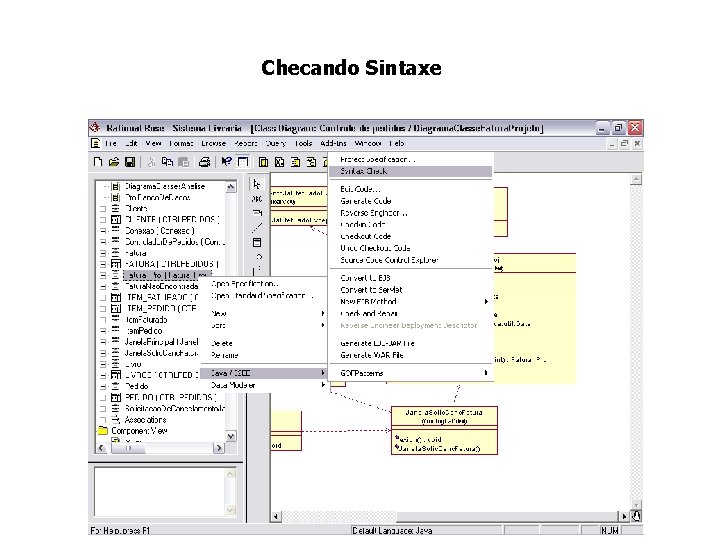The image size is (720, 540).
Task: Click the New model toolbar icon
Action: 98,162
